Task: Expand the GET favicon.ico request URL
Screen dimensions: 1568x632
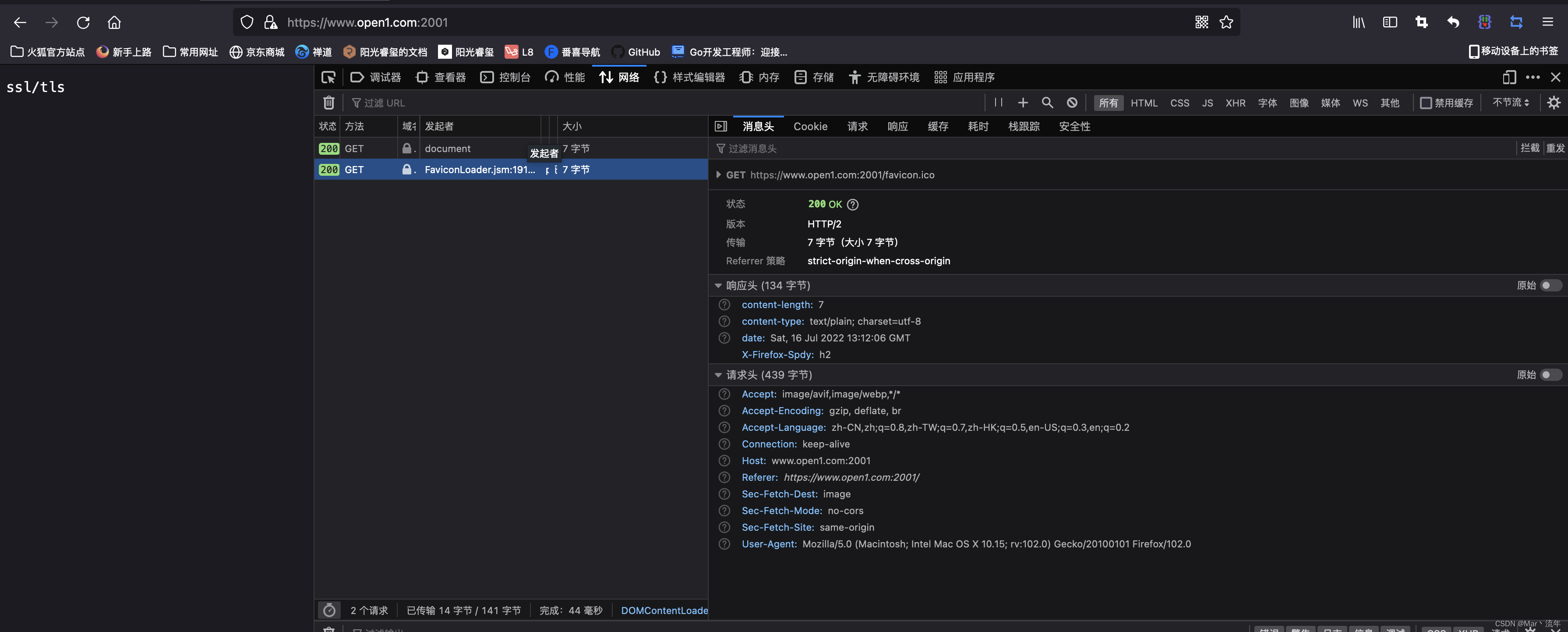Action: click(x=718, y=175)
